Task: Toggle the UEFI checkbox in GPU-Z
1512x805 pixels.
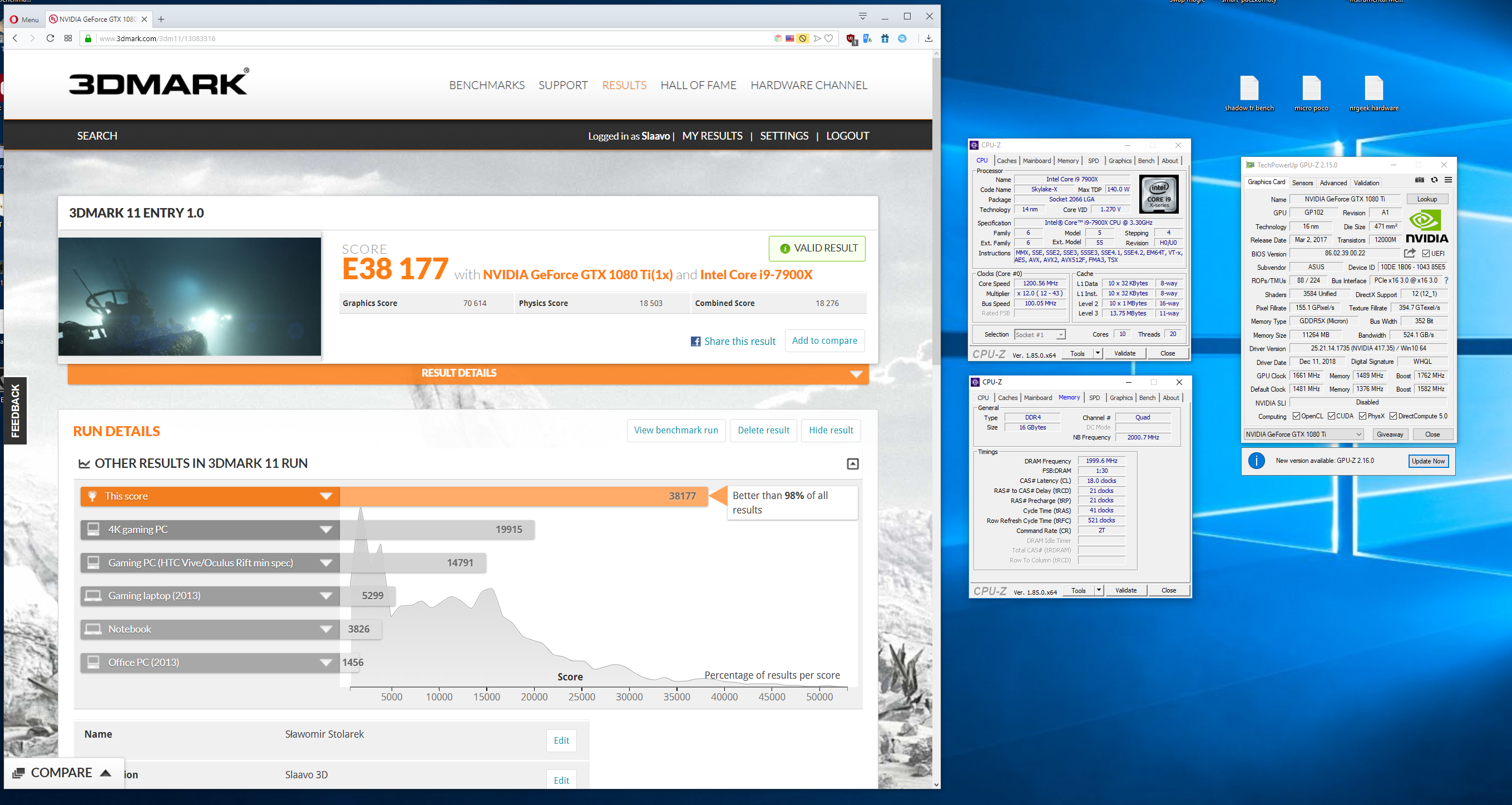Action: click(1426, 254)
